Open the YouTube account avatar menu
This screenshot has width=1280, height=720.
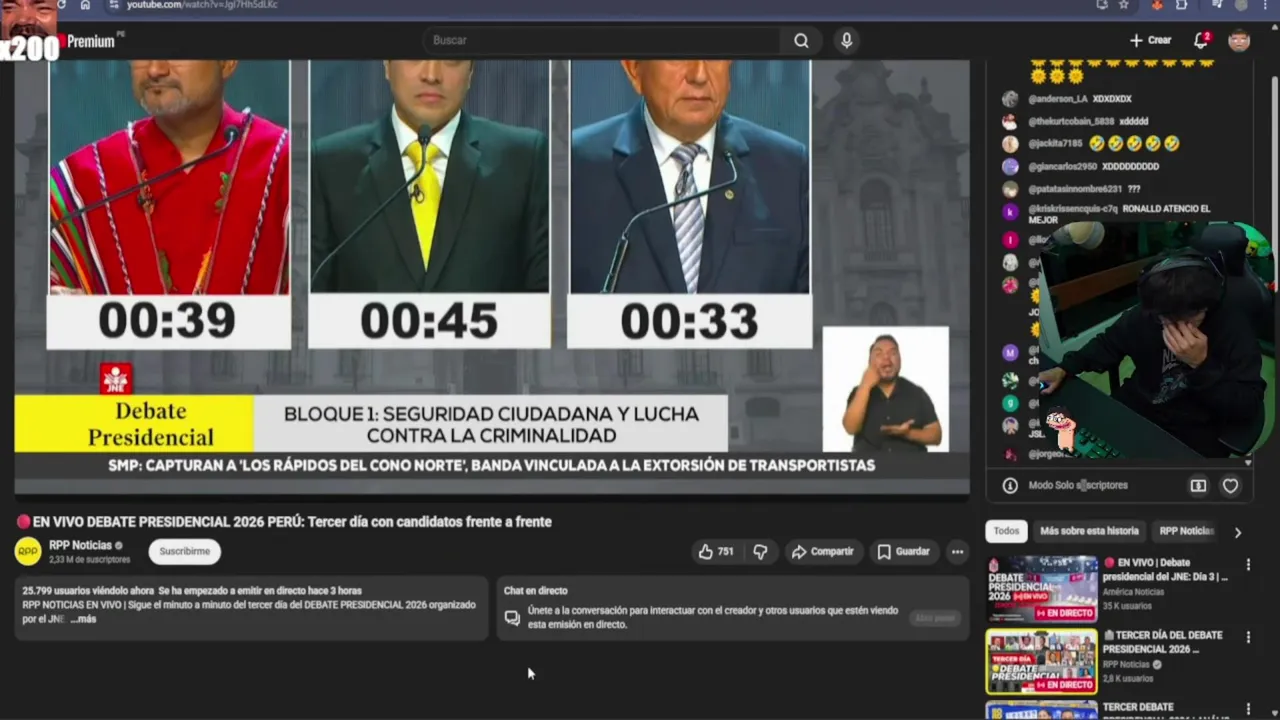[x=1239, y=40]
